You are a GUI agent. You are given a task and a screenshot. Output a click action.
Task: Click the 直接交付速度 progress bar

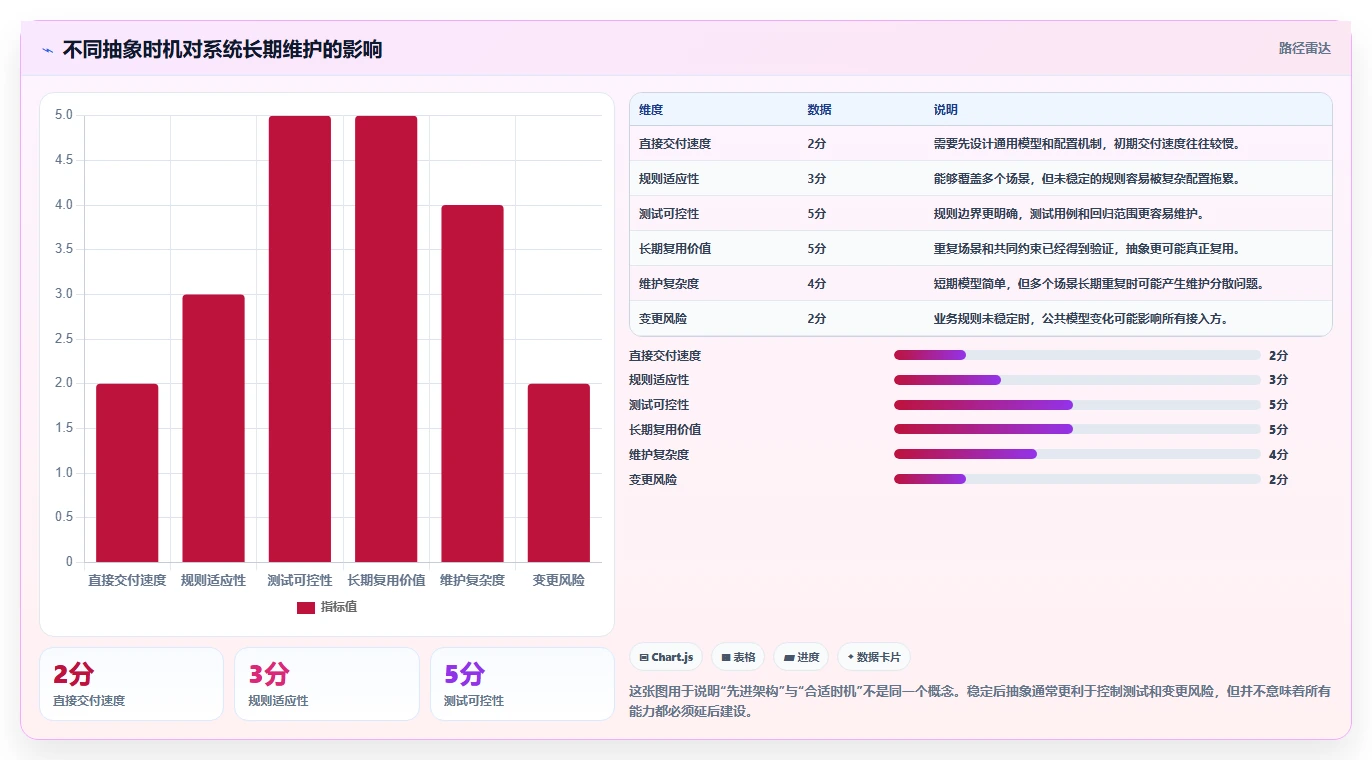1077,355
